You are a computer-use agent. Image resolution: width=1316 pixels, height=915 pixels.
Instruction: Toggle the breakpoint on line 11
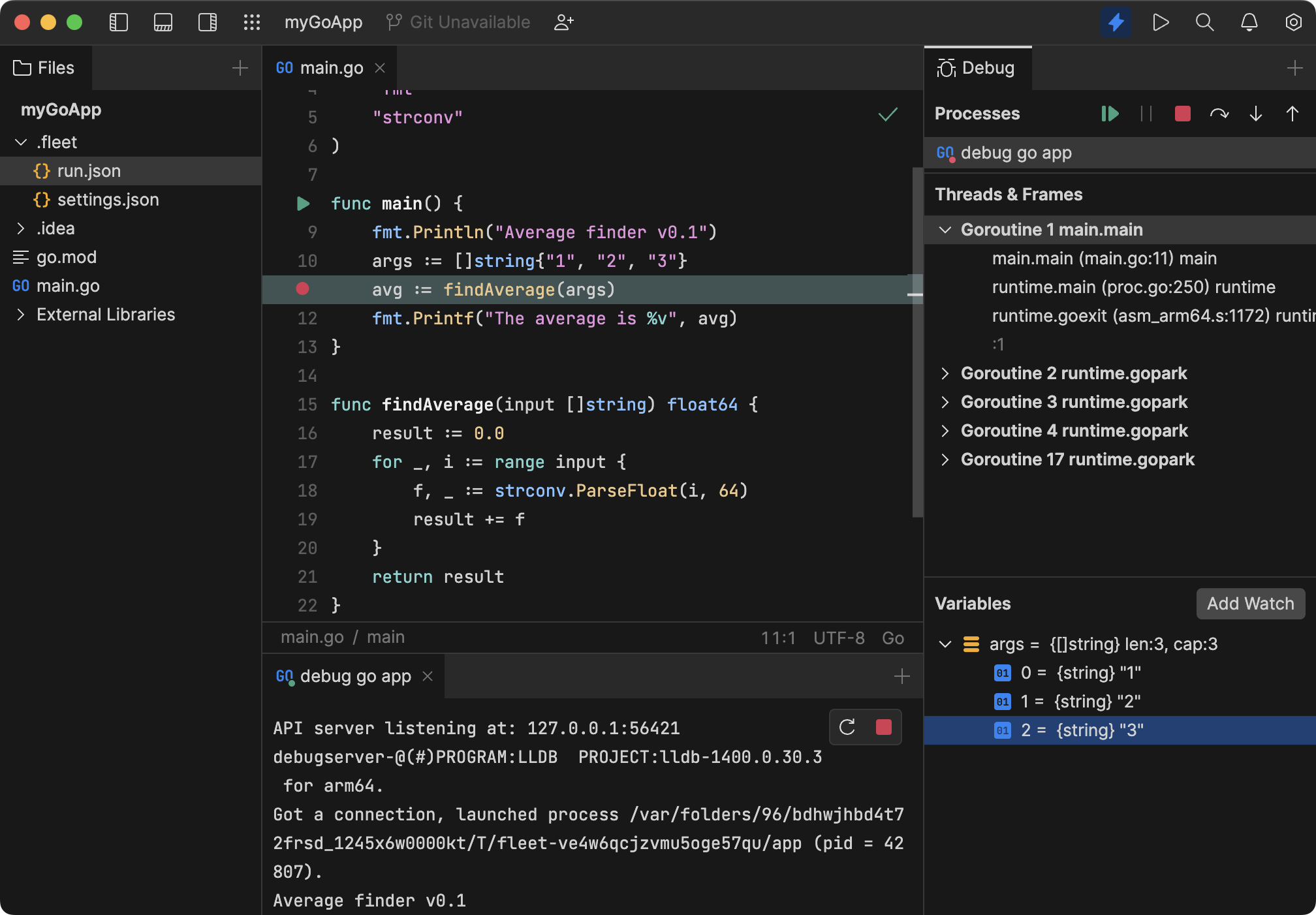click(x=302, y=290)
